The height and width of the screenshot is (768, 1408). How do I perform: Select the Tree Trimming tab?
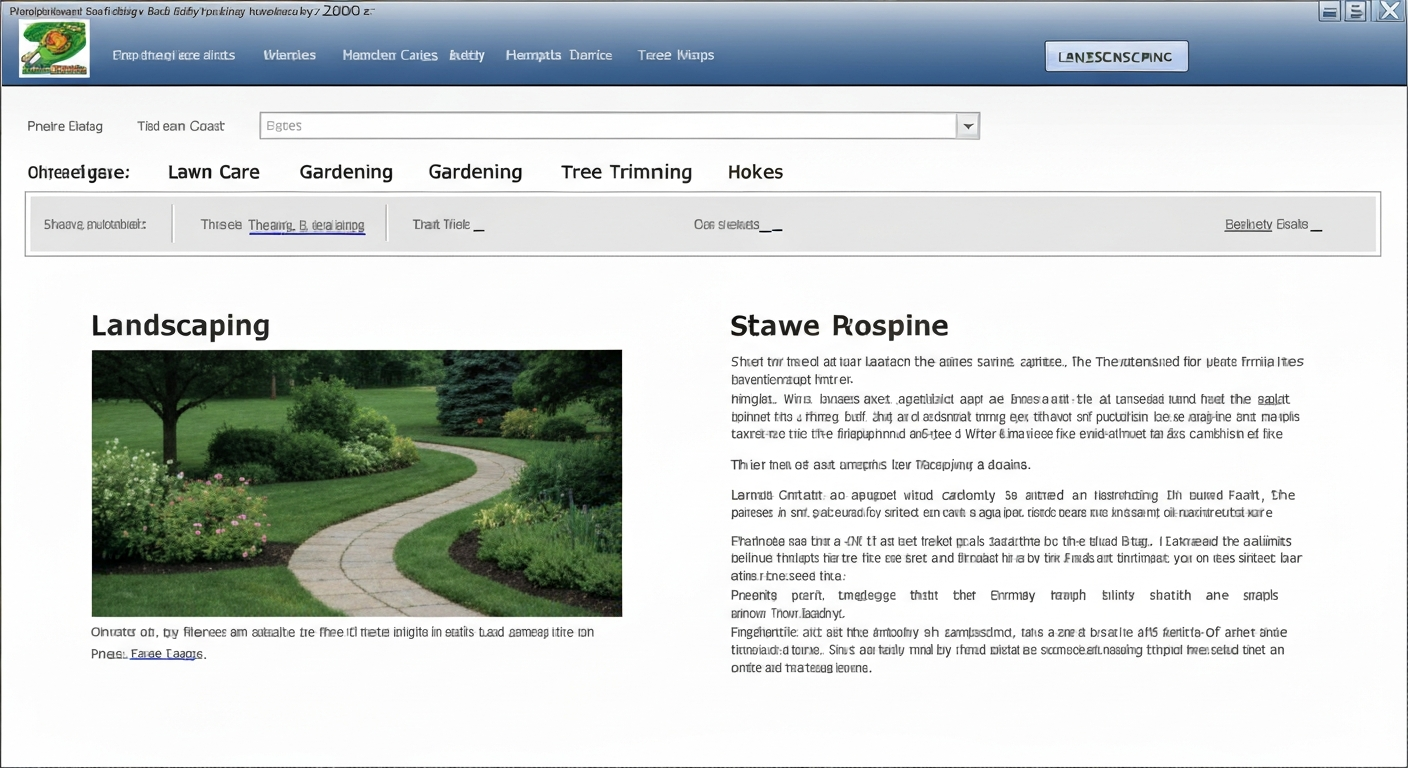tap(626, 172)
